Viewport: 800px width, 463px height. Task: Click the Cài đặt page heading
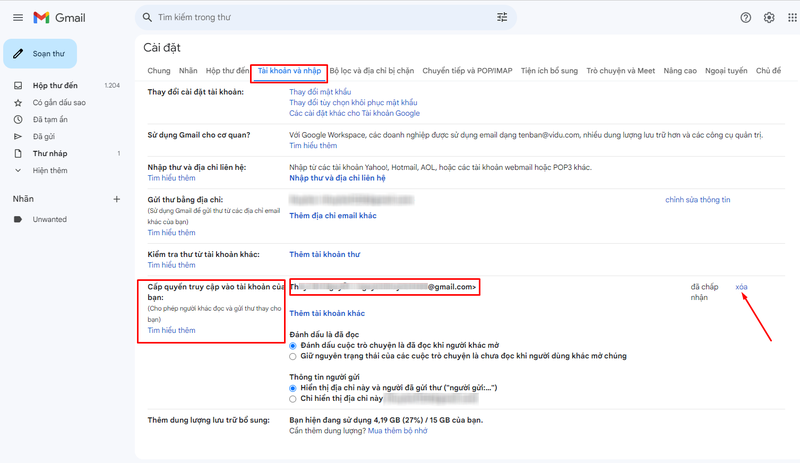pos(162,47)
